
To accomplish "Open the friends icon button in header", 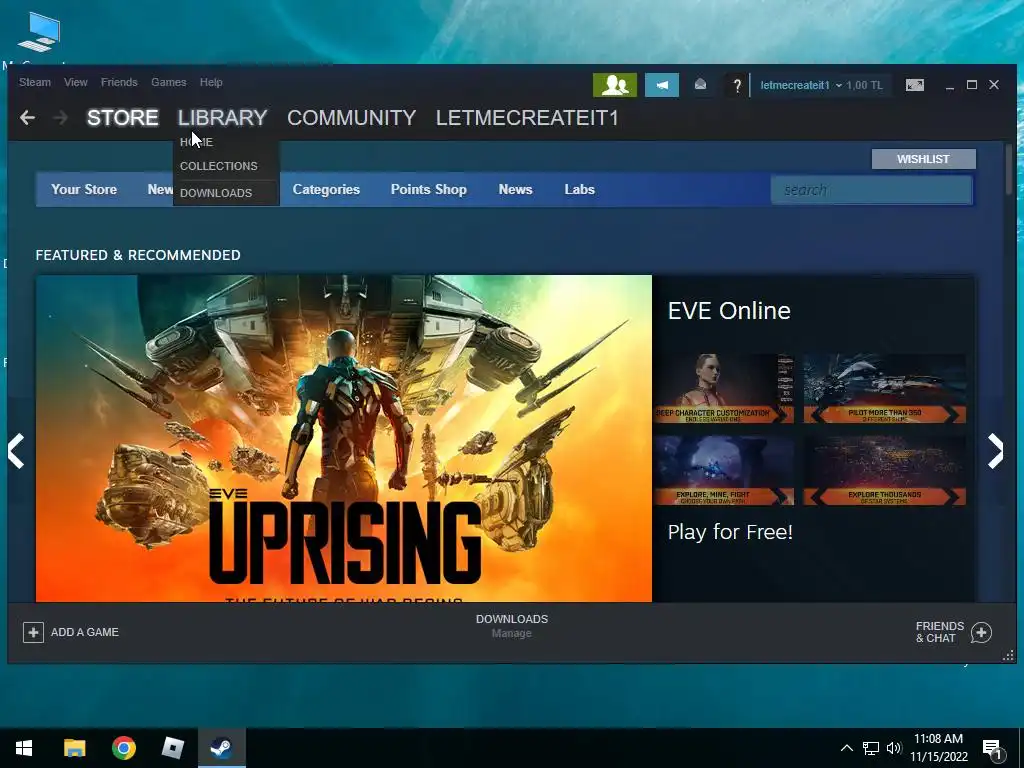I will tap(615, 85).
